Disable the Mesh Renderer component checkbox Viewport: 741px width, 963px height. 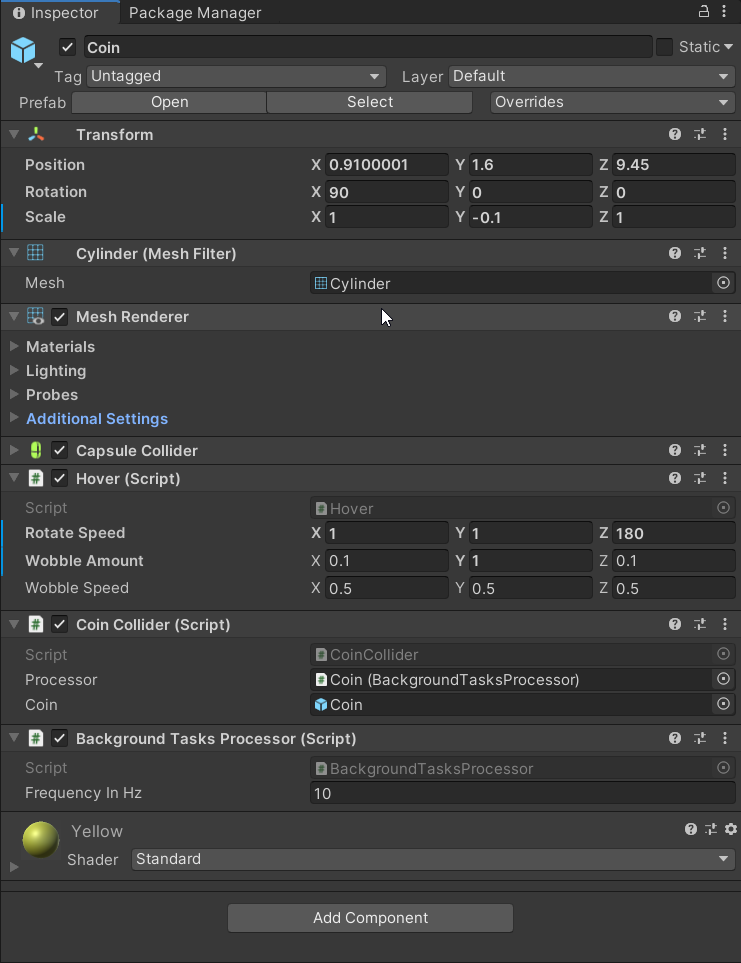coord(60,317)
